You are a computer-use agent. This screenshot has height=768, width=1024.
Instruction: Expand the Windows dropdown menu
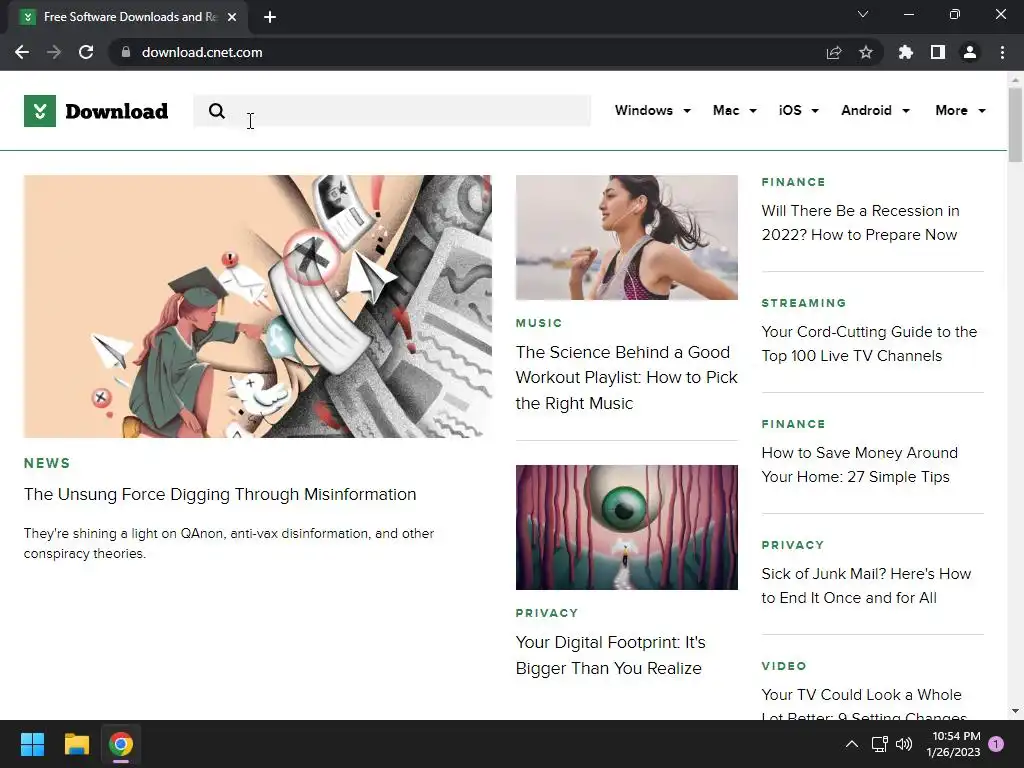652,110
